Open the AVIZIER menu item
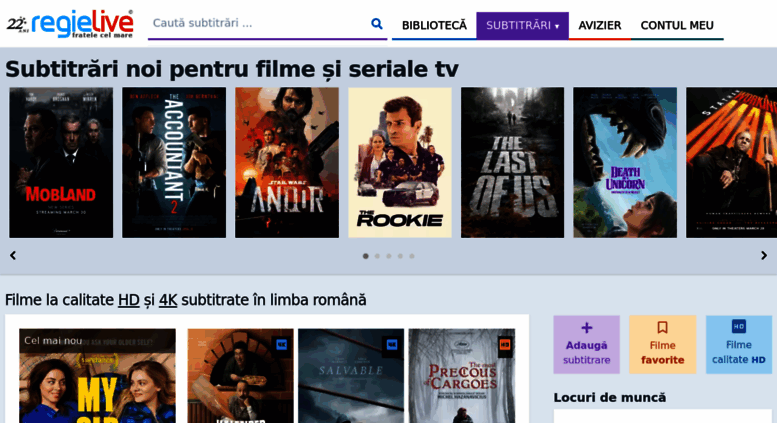The width and height of the screenshot is (777, 423). pos(600,25)
